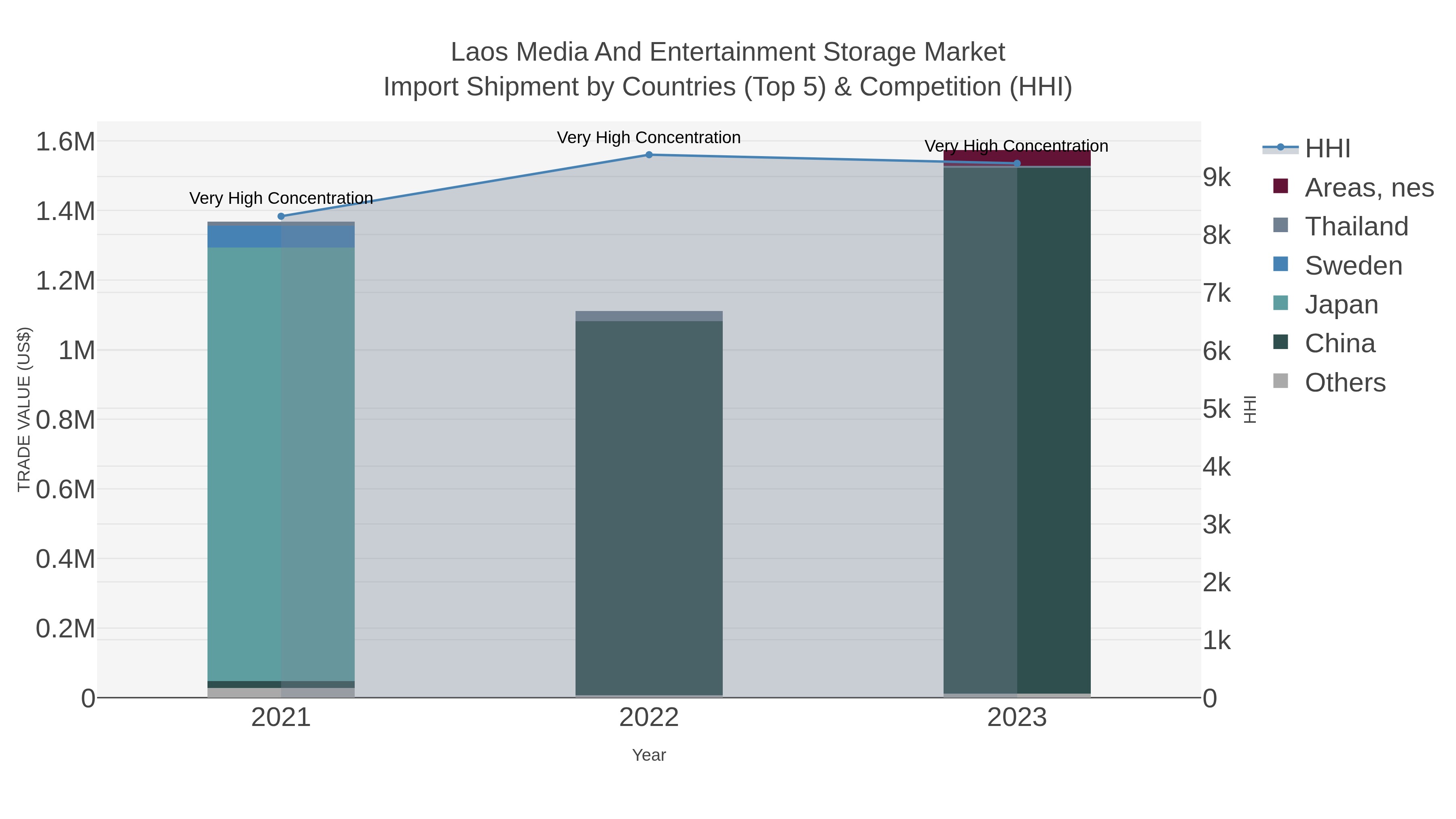Click the vertical HHI axis title on the right
Screen dimensions: 1456x819
tap(1250, 410)
